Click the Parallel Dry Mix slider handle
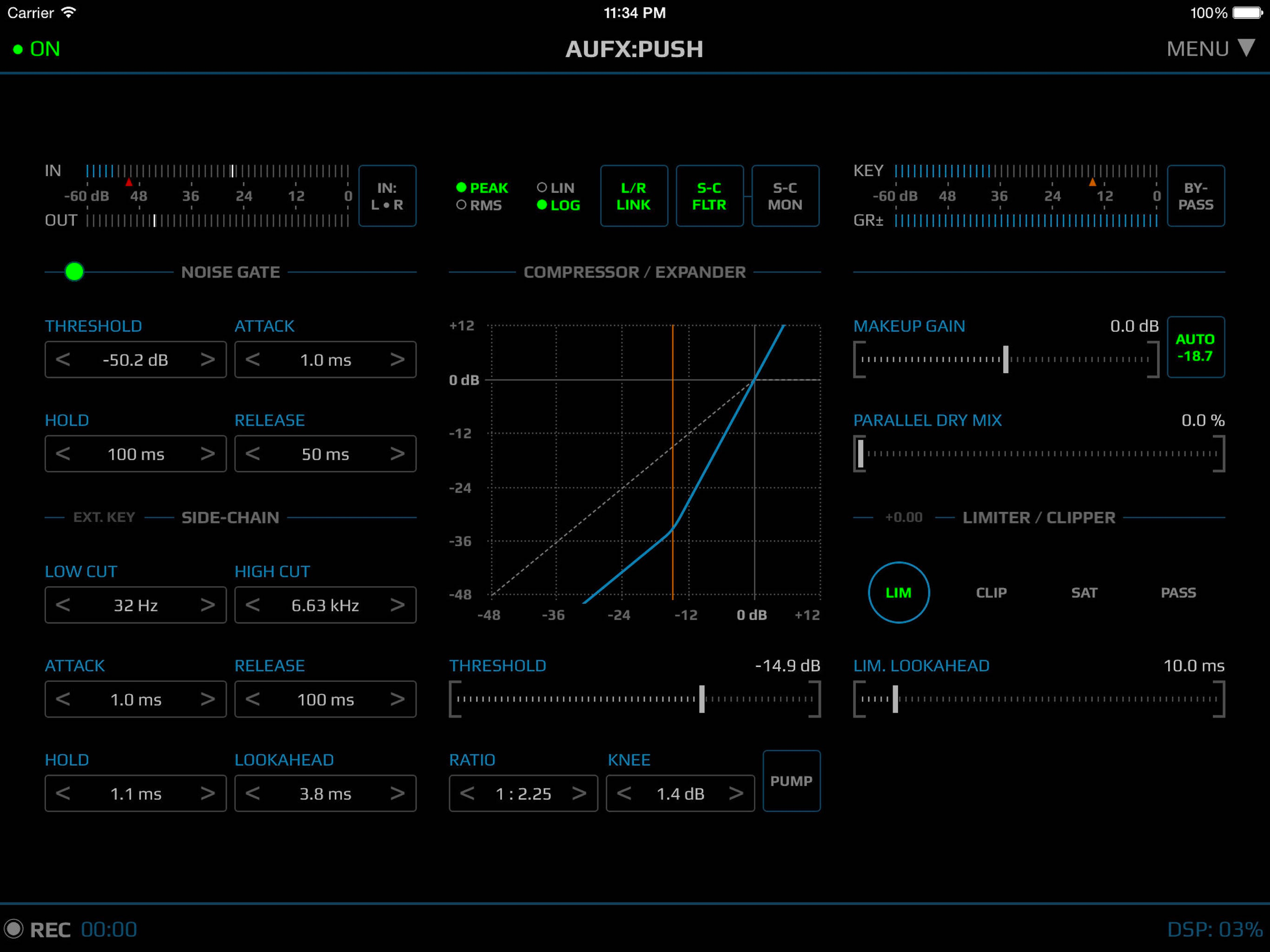This screenshot has width=1270, height=952. pos(860,454)
